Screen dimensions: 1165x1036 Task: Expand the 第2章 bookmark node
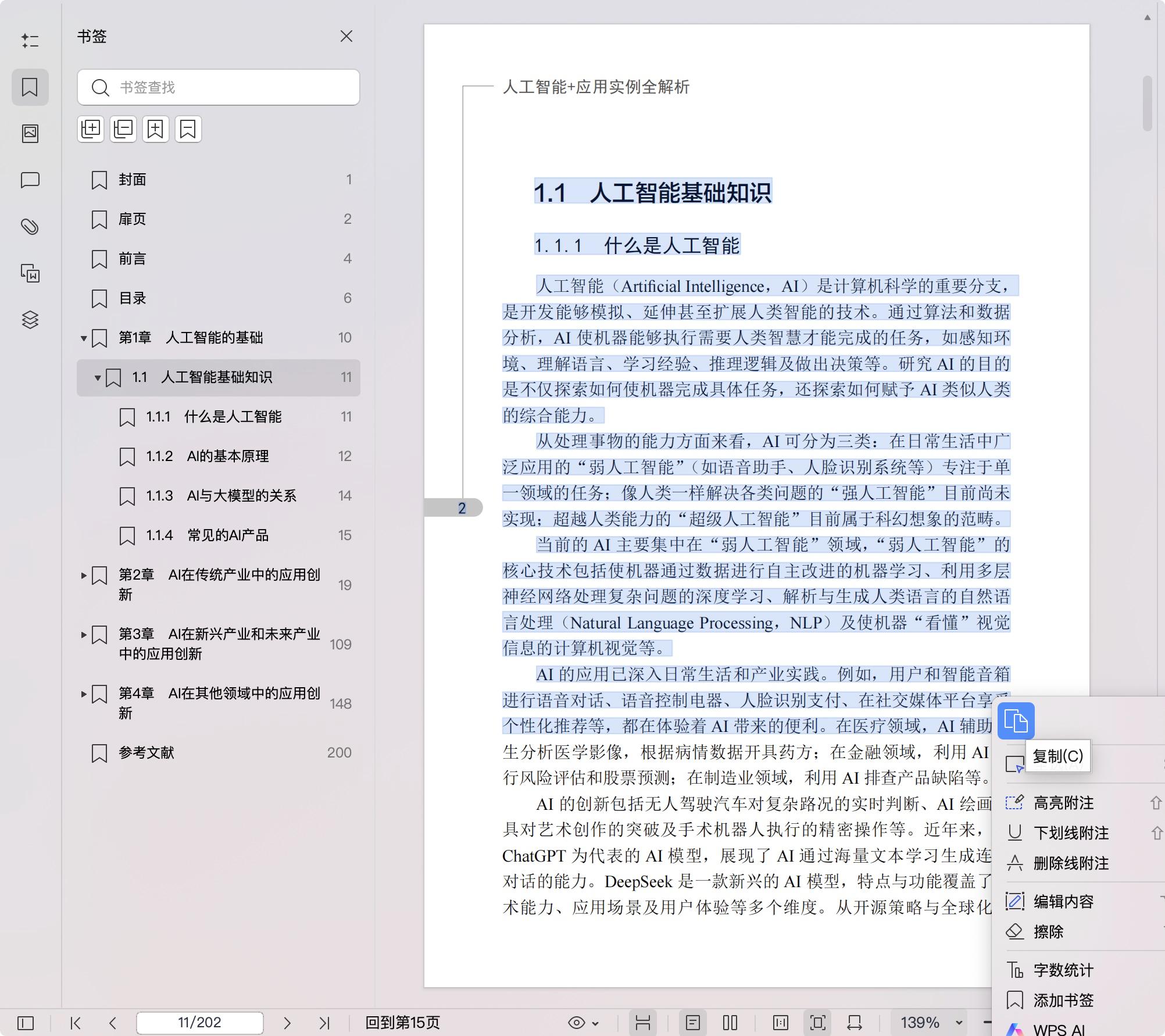click(x=84, y=576)
